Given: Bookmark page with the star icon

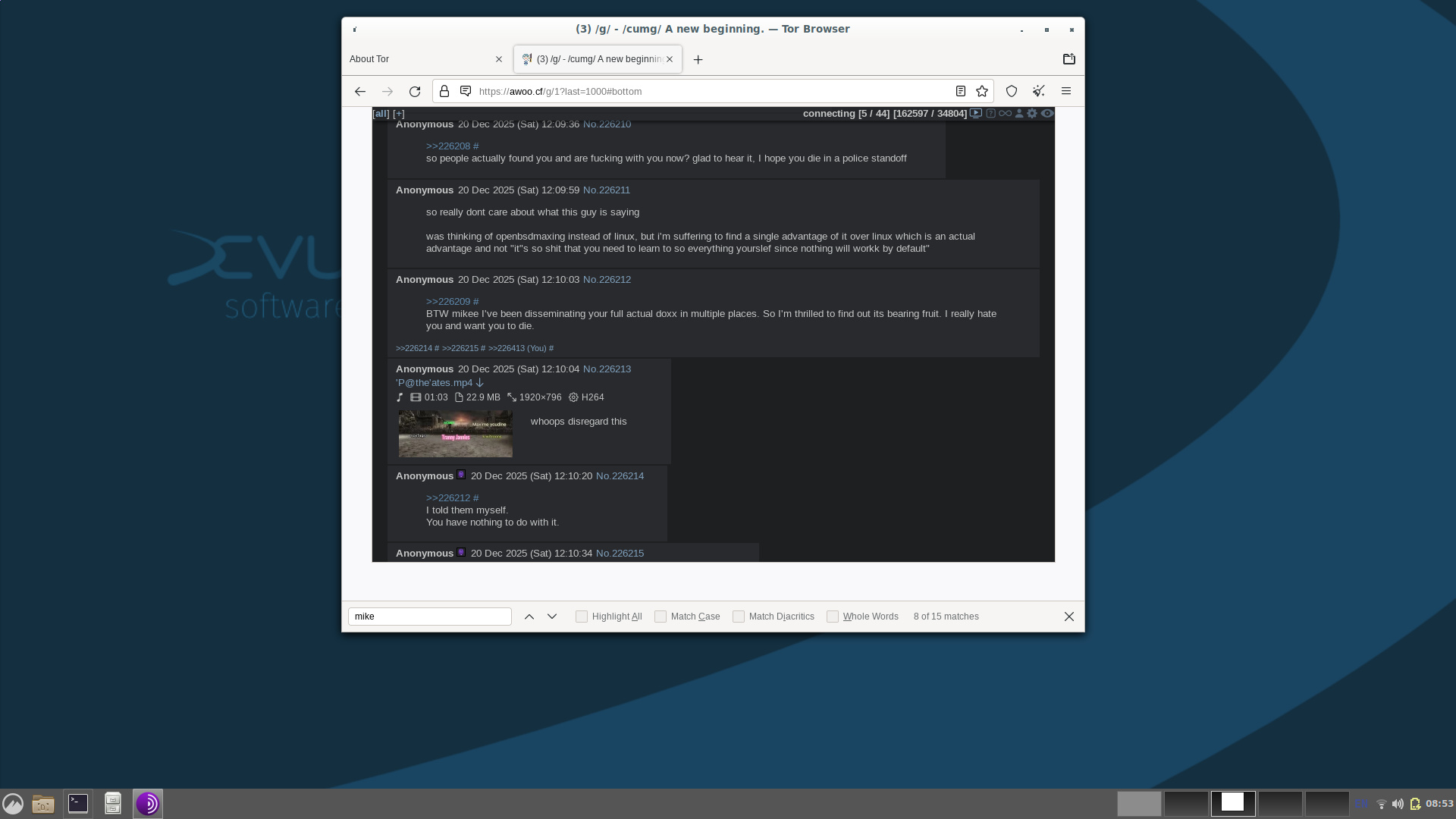Looking at the screenshot, I should click(982, 91).
